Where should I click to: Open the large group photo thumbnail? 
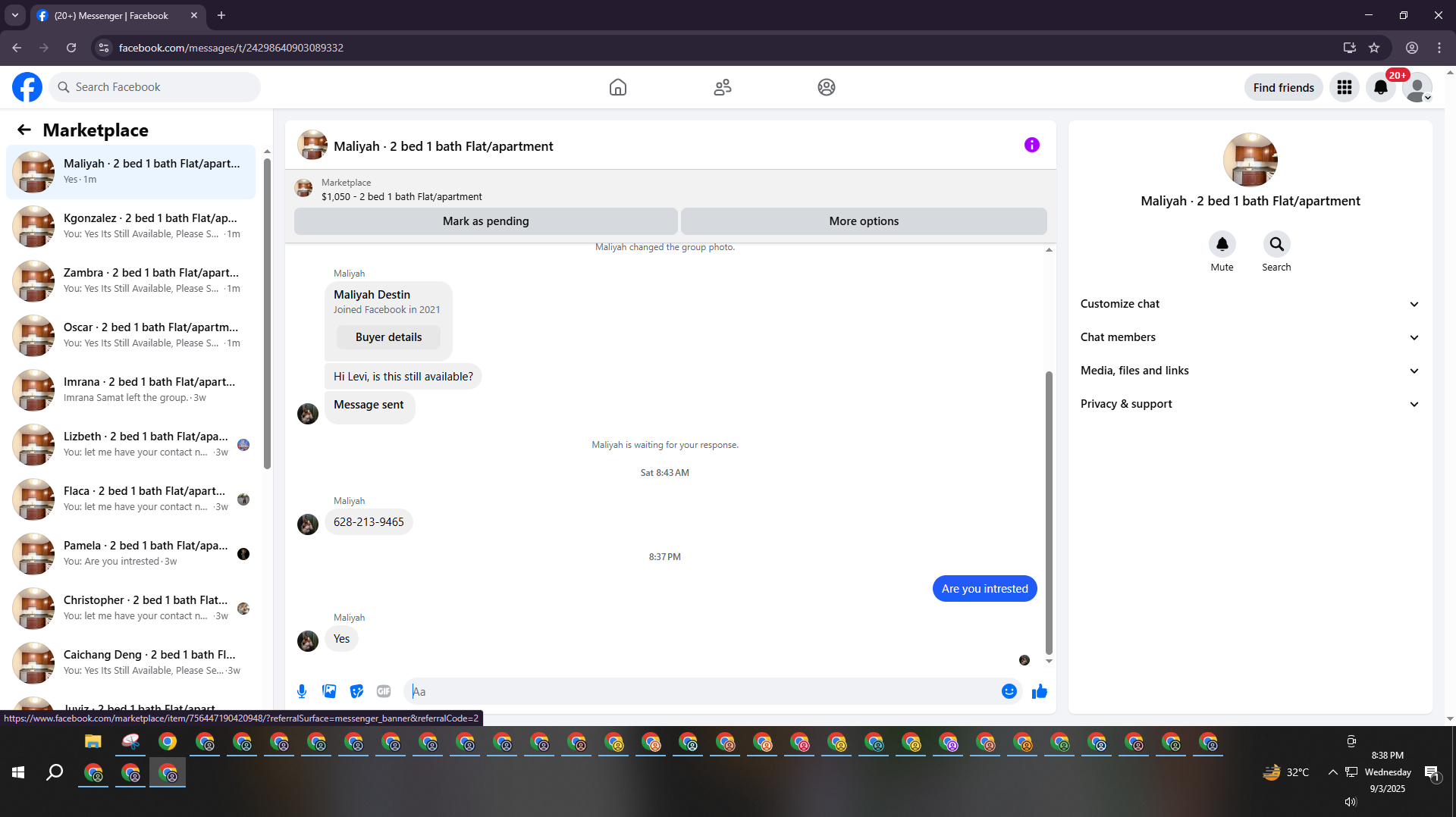1250,160
